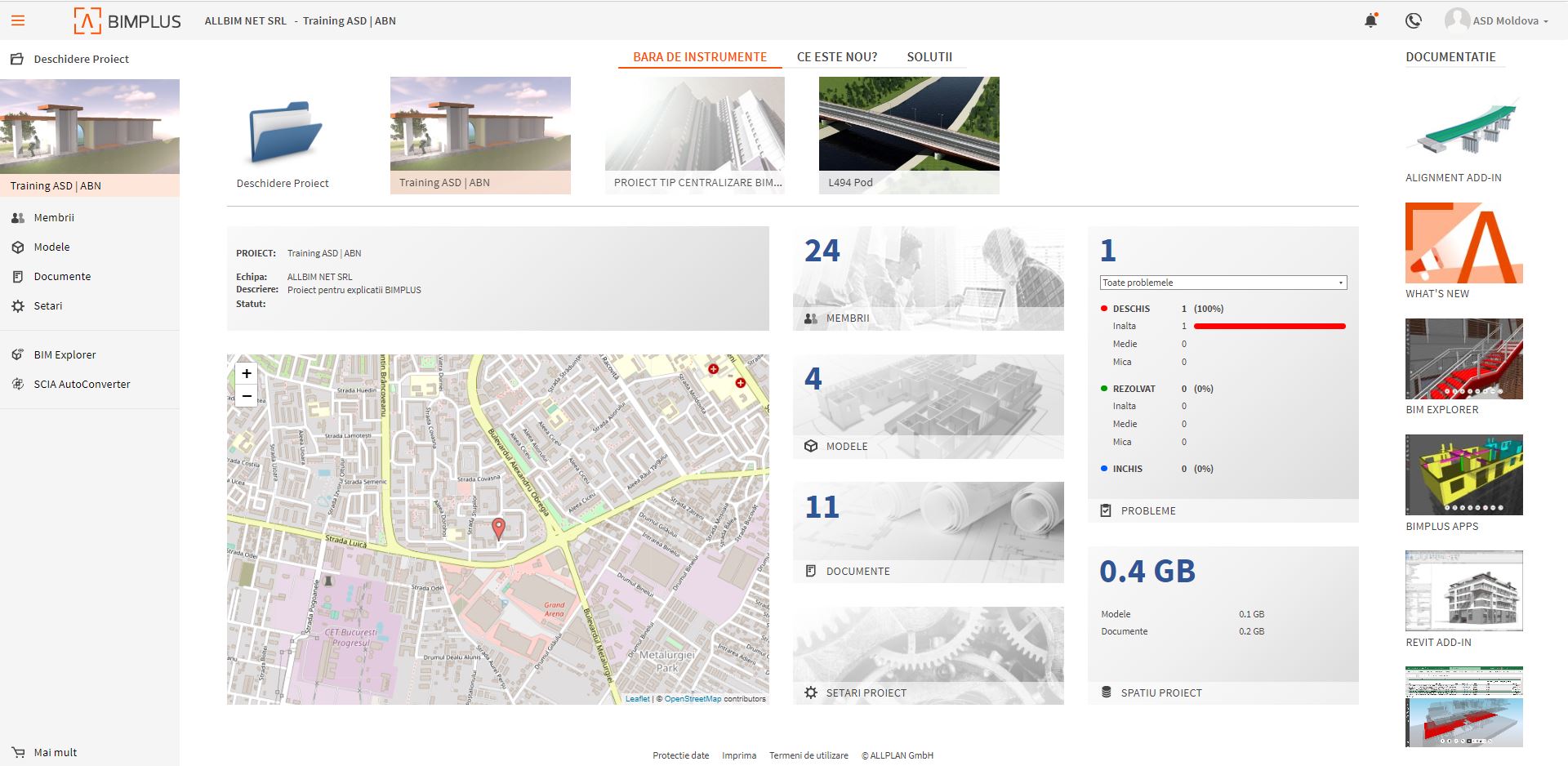Open the Revit Add-In documentation thumbnail

1463,590
